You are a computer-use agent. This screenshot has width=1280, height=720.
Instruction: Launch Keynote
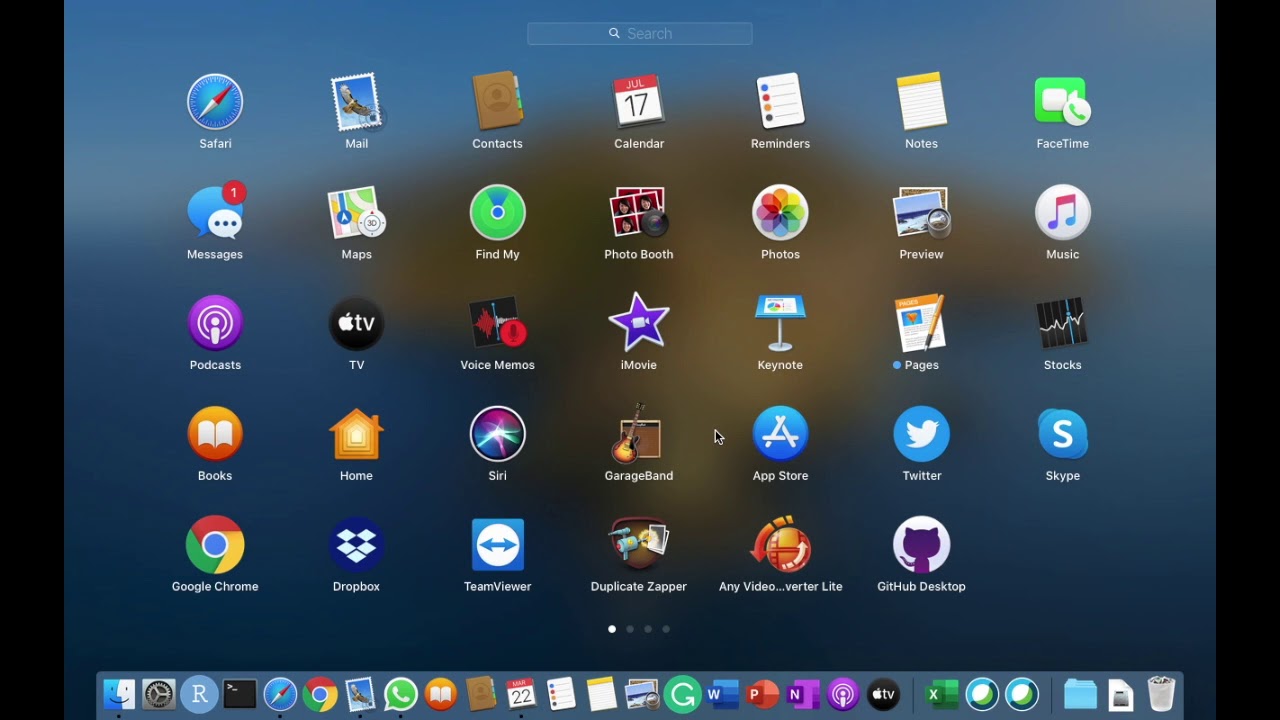[x=780, y=323]
